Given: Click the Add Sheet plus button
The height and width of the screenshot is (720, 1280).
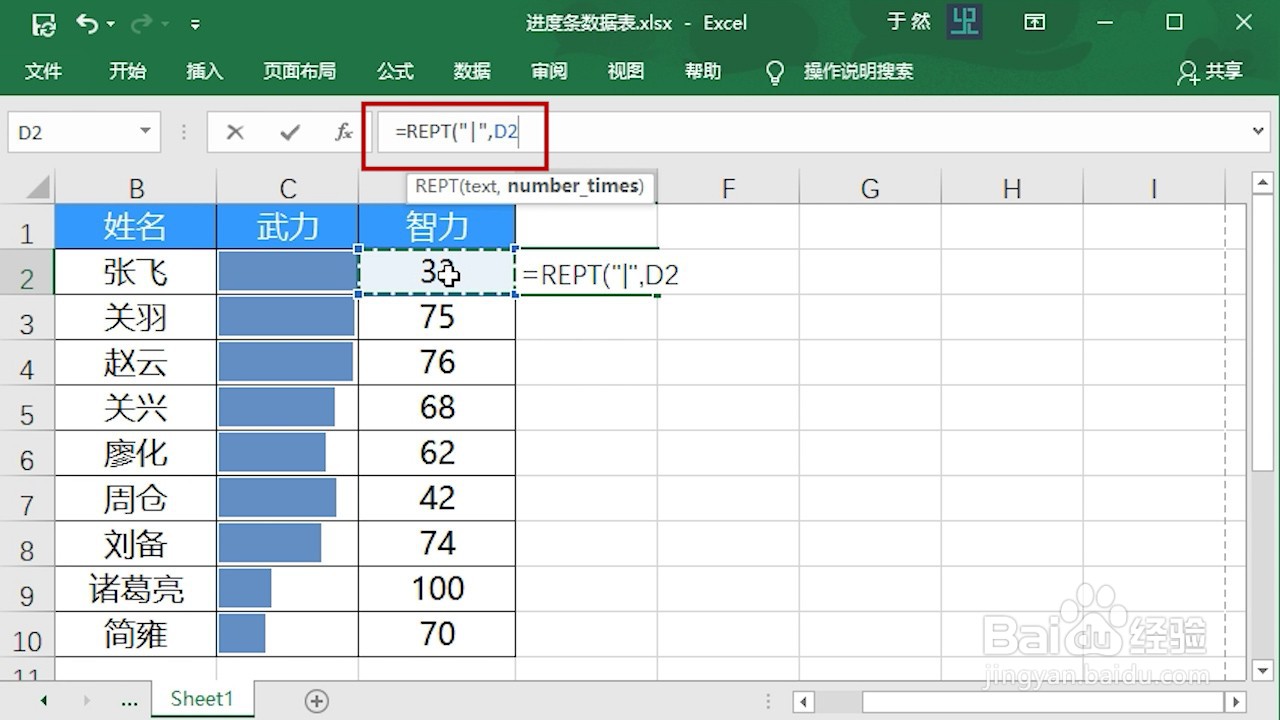Looking at the screenshot, I should click(316, 701).
